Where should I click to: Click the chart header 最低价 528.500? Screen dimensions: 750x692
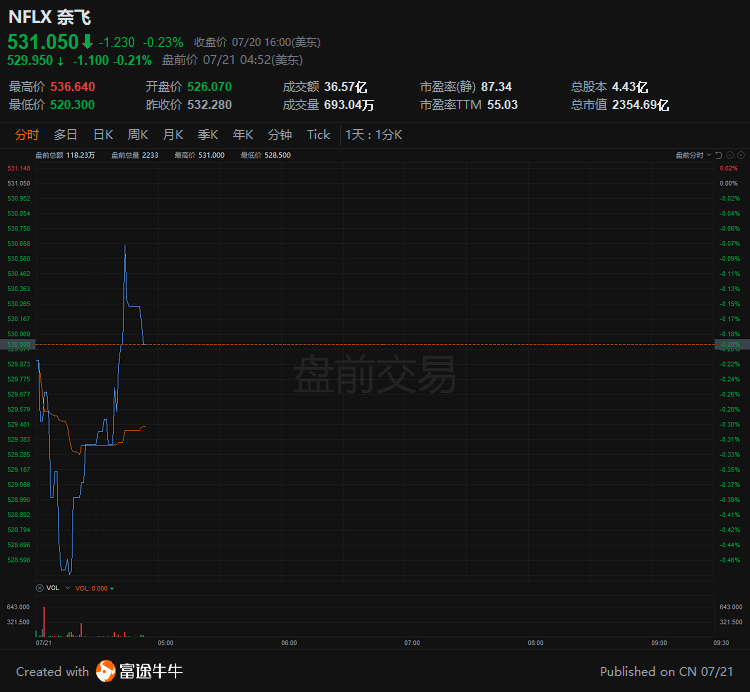tap(265, 155)
